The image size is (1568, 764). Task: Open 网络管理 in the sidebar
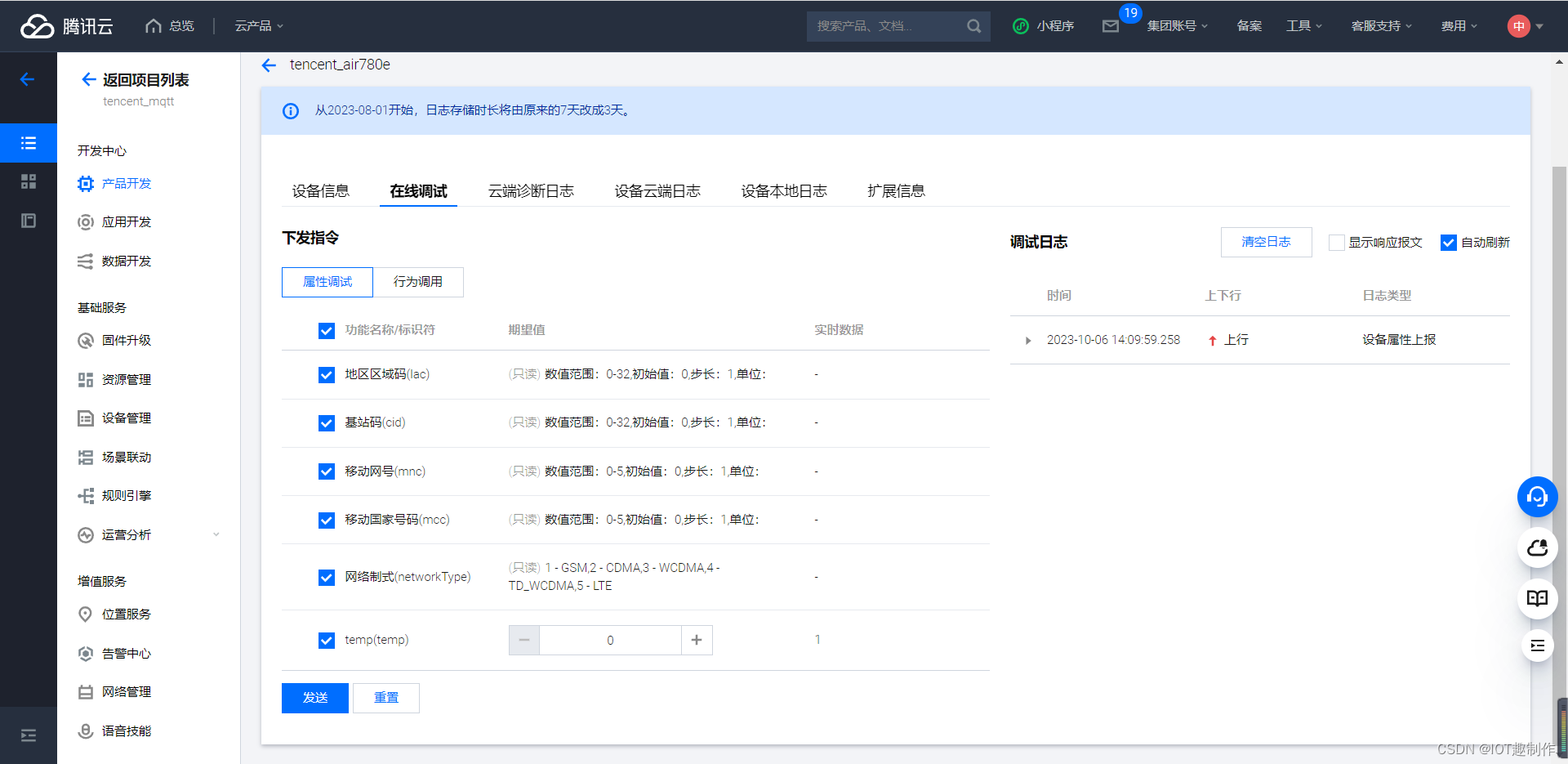114,692
